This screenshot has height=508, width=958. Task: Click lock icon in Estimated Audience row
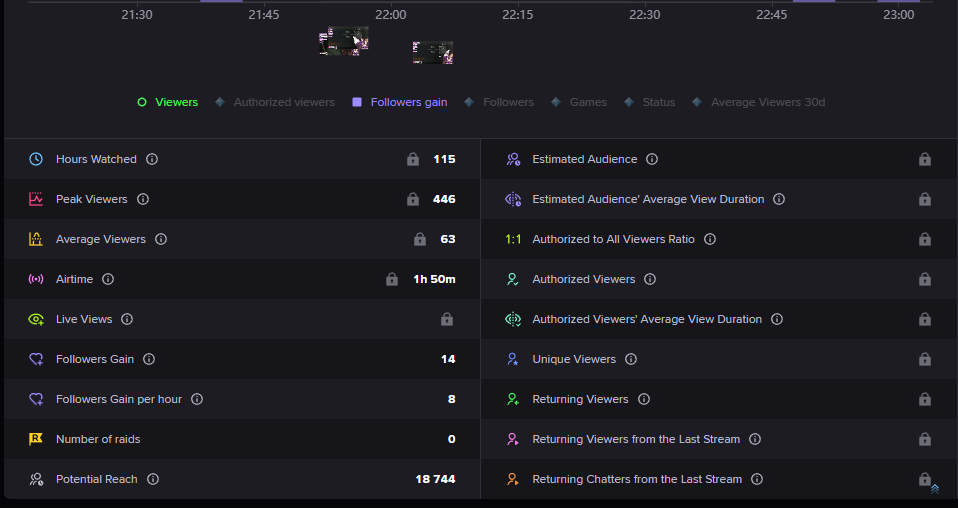925,159
